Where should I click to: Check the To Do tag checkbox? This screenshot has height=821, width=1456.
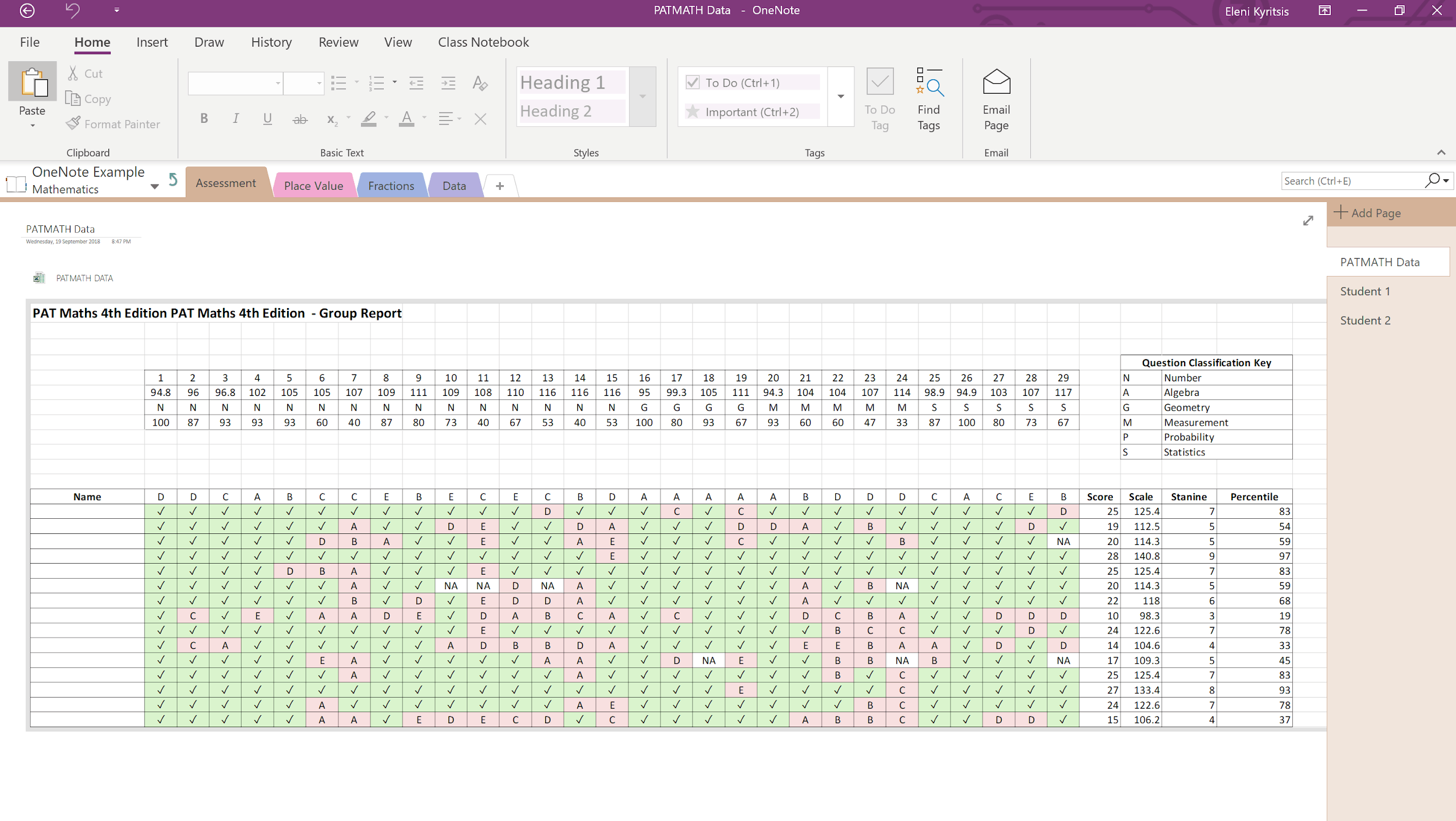[x=692, y=83]
